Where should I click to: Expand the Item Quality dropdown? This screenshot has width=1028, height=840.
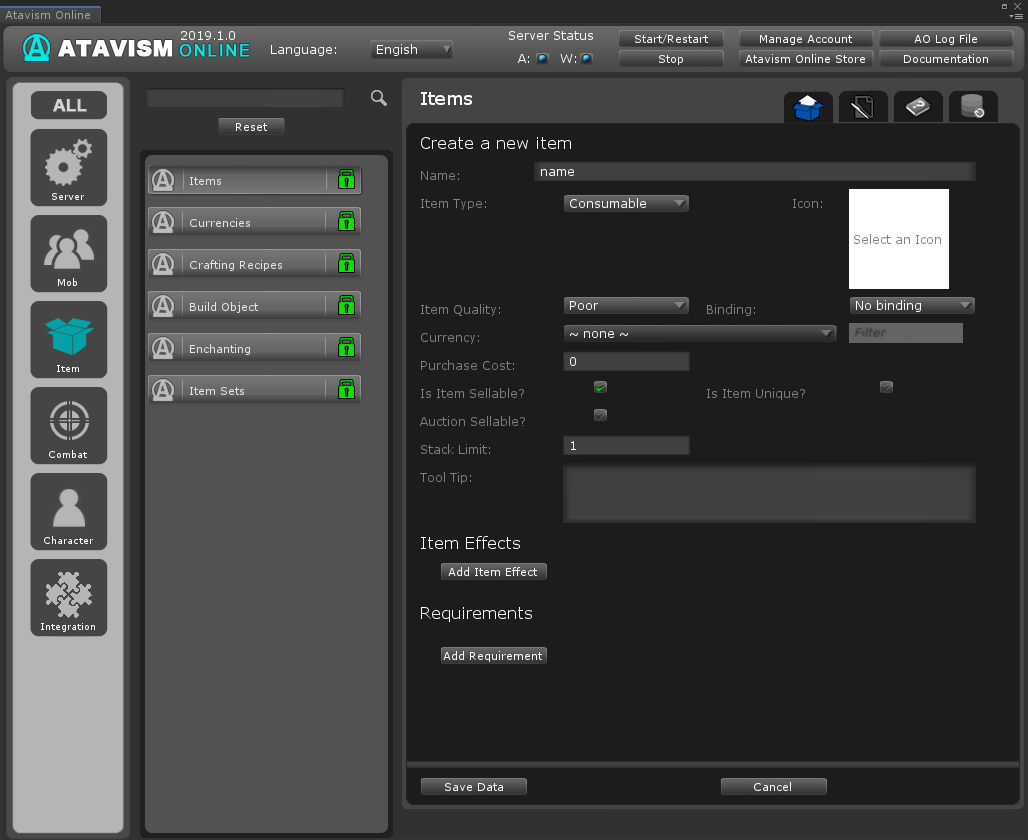click(626, 306)
